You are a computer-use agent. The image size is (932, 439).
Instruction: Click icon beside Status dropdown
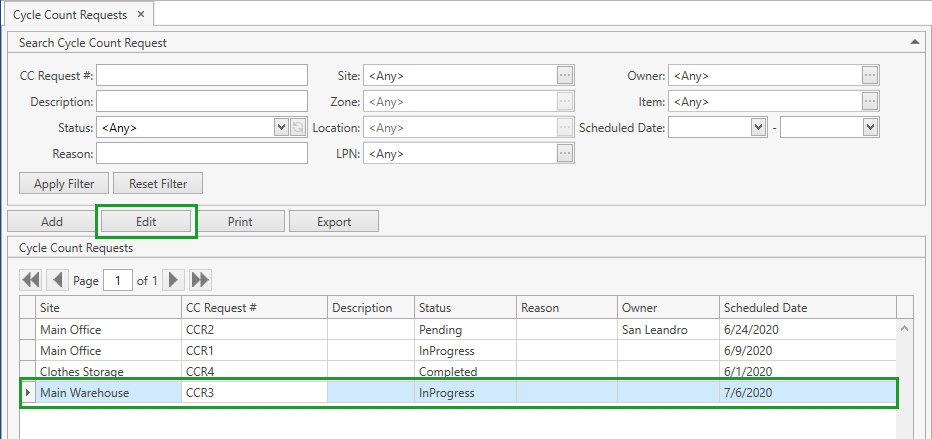click(298, 128)
